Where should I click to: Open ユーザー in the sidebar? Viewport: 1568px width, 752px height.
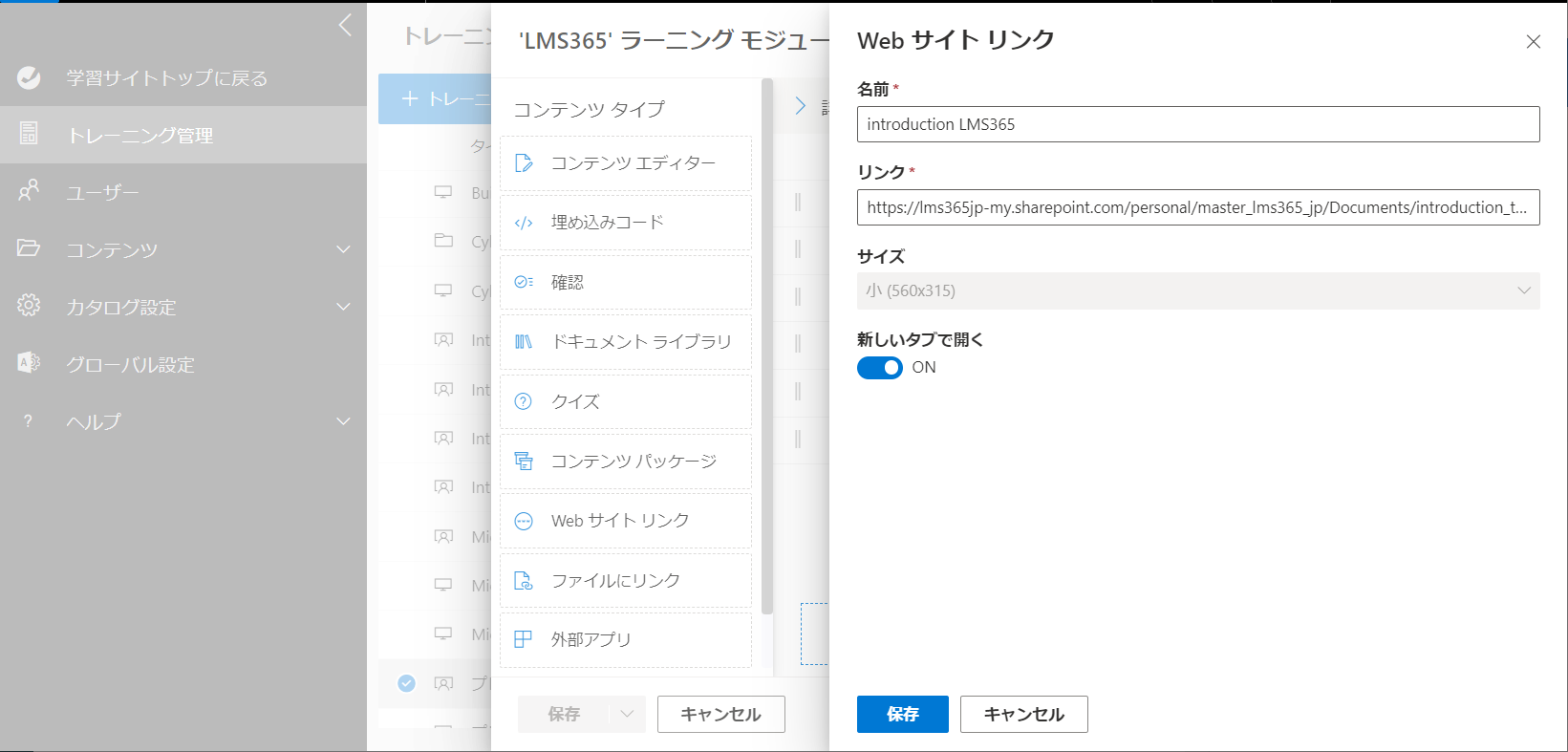click(183, 192)
